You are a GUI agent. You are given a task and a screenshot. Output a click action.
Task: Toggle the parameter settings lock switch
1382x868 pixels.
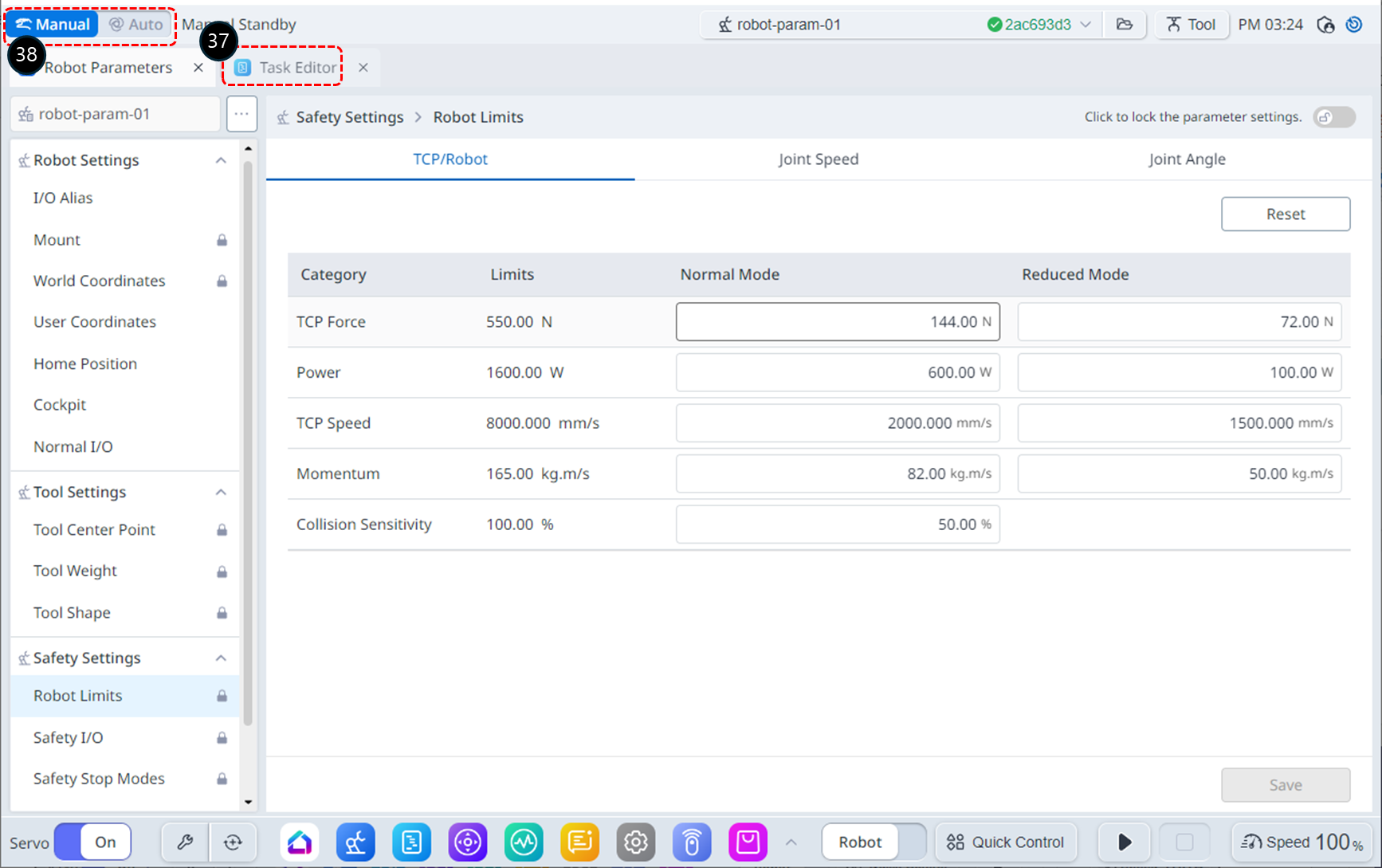1333,117
